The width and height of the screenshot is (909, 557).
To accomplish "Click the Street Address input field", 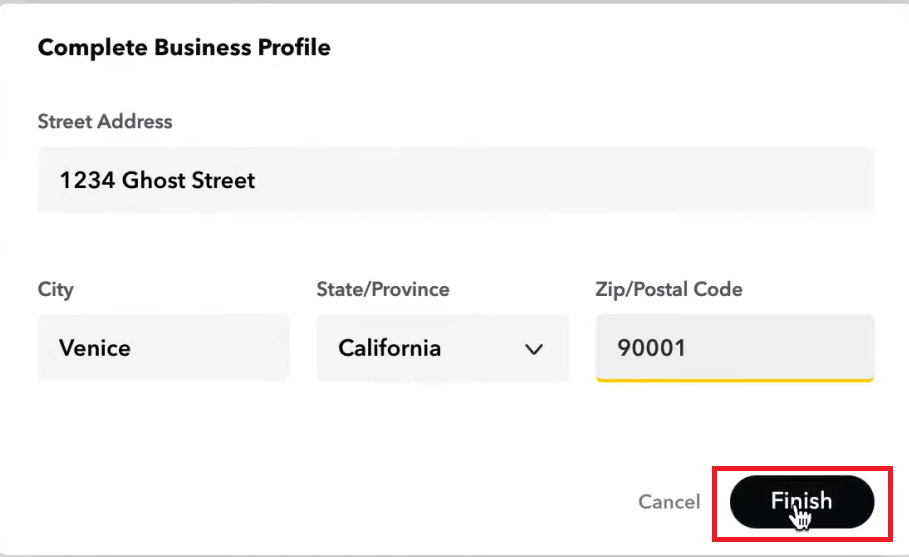I will pyautogui.click(x=455, y=180).
